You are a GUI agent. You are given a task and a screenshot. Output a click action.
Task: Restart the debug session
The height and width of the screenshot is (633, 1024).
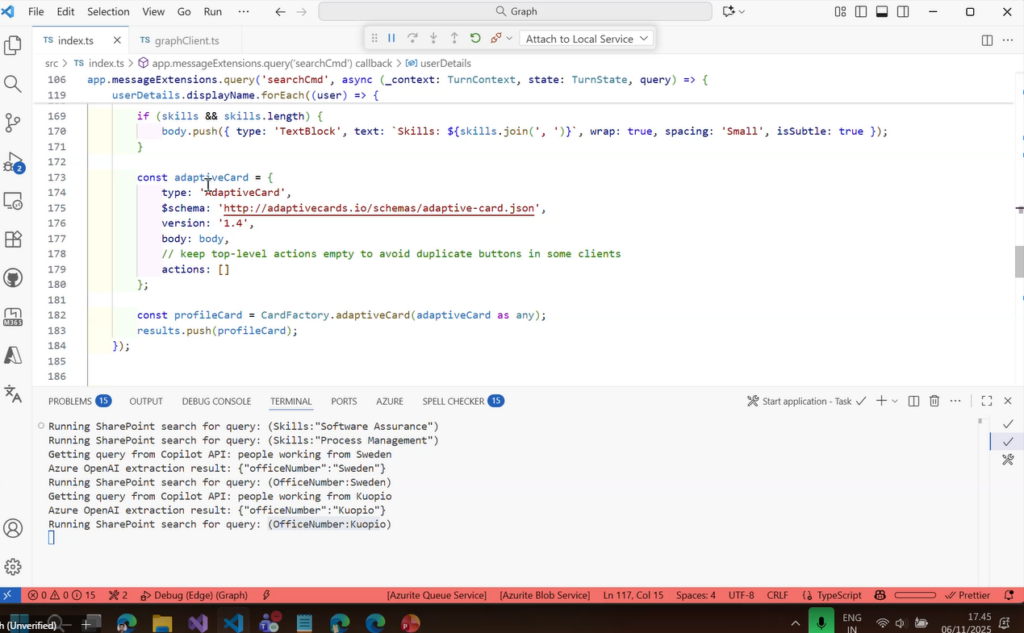[x=475, y=38]
